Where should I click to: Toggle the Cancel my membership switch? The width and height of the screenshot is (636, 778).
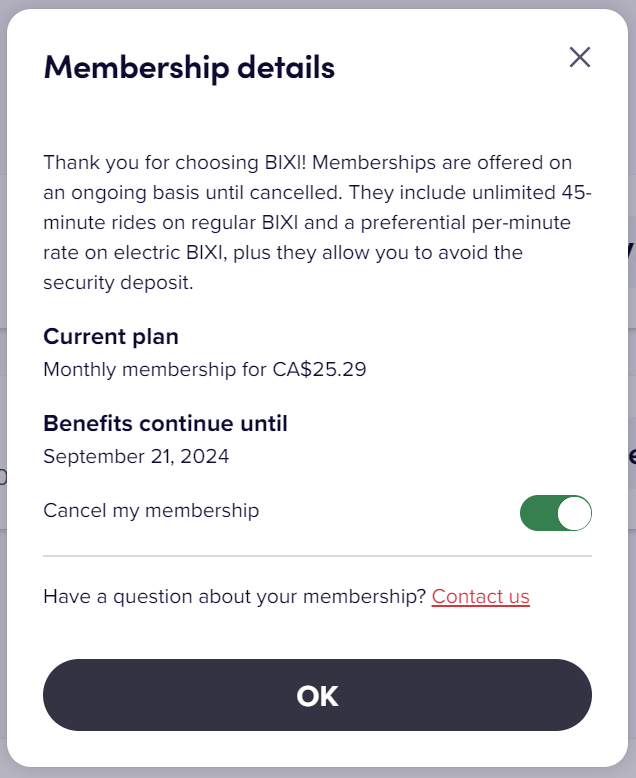coord(555,513)
